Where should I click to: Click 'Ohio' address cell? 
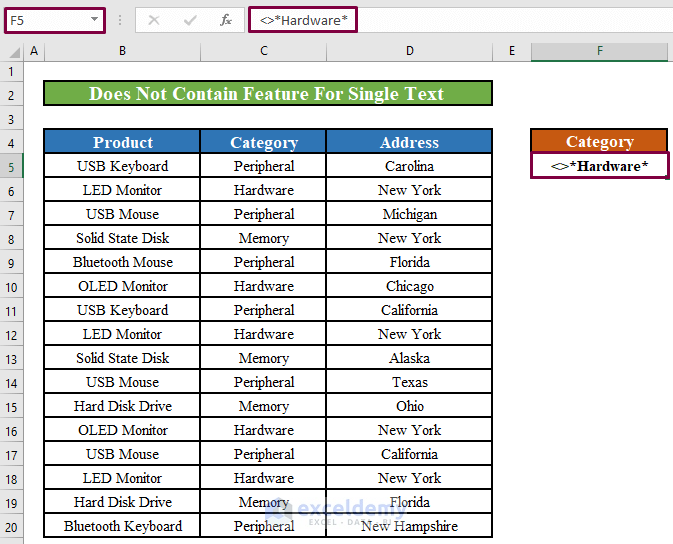409,407
